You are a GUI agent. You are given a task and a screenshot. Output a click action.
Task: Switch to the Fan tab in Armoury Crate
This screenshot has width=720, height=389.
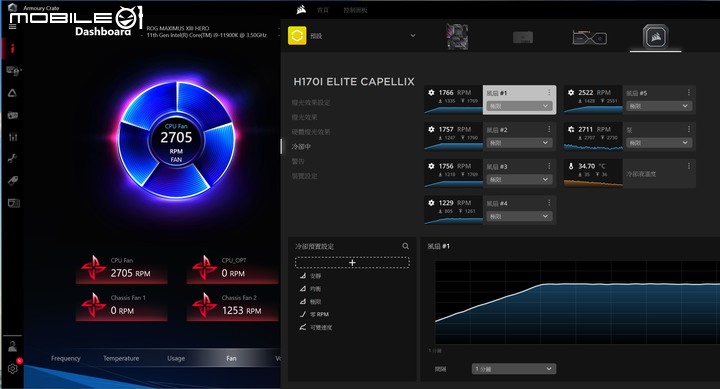coord(231,358)
